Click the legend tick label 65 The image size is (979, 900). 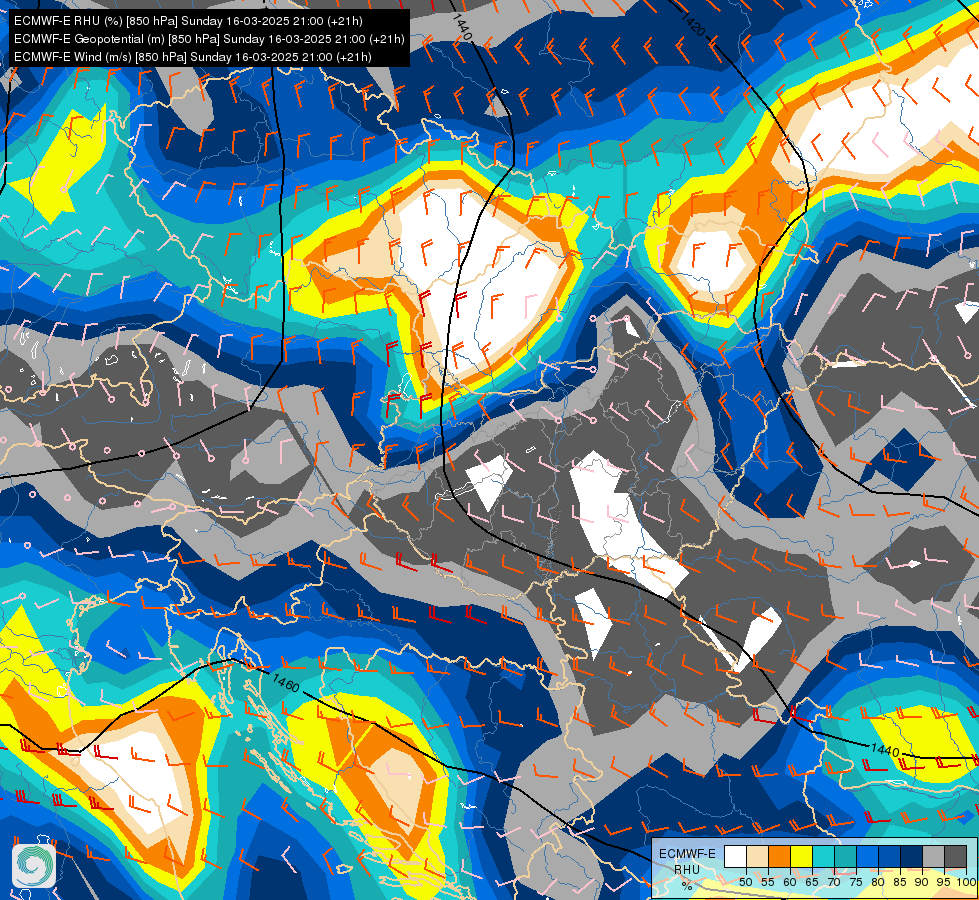(812, 882)
